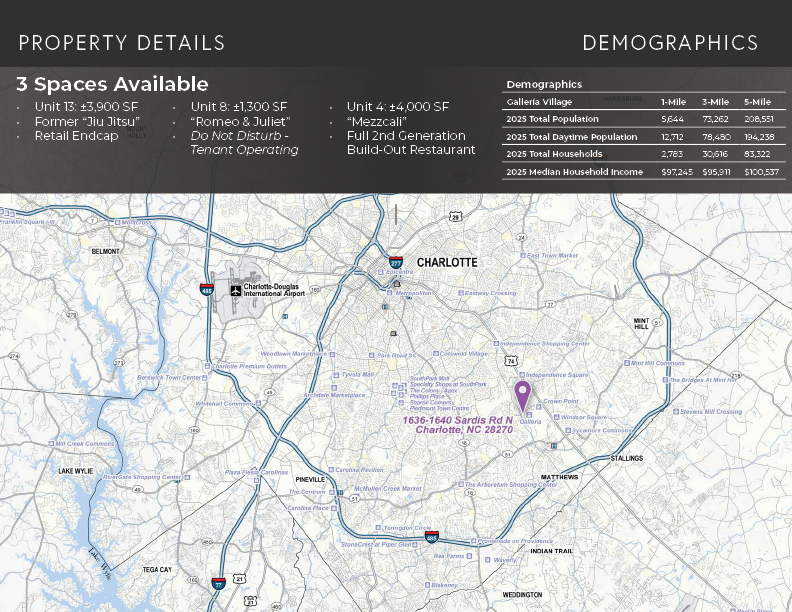Click the Mill Creek Commons square marker

51,443
